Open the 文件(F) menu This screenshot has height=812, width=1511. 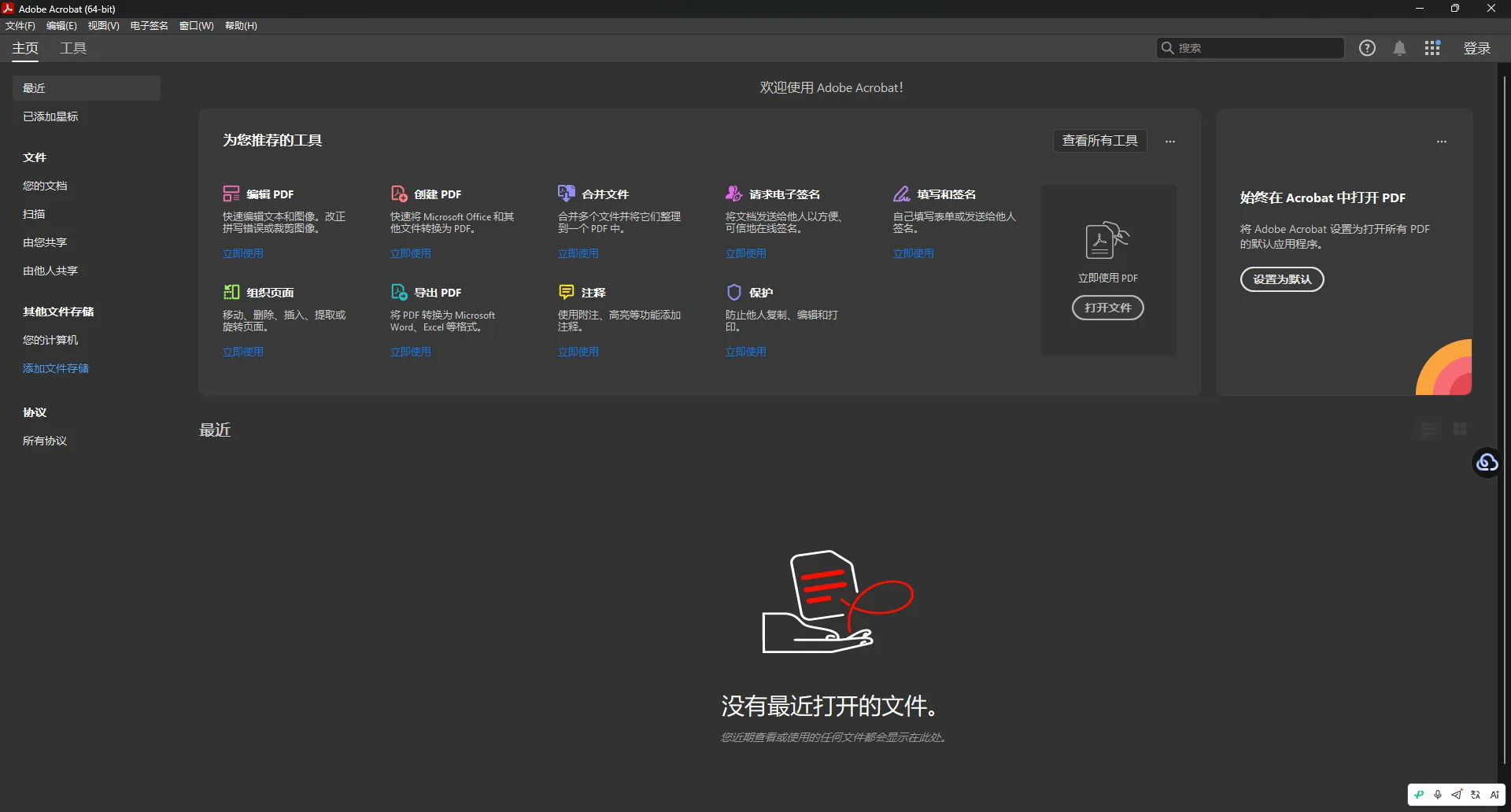coord(20,26)
